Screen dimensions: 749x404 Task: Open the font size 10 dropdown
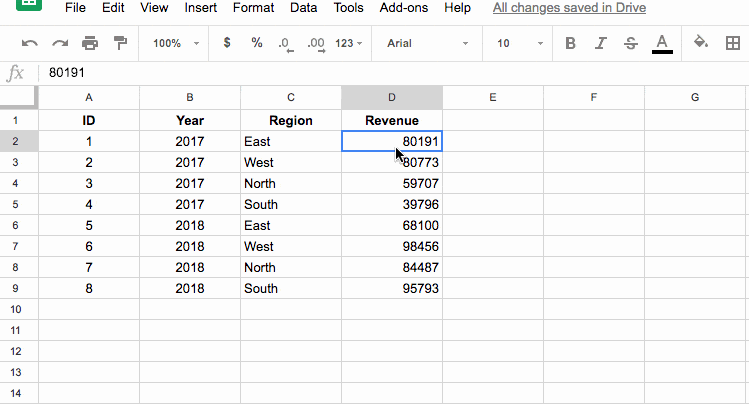pos(520,43)
